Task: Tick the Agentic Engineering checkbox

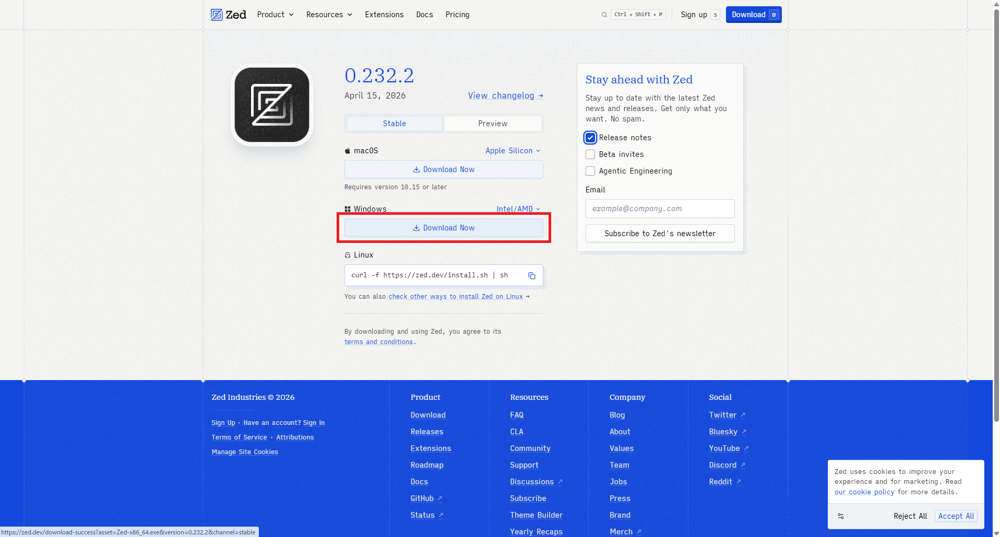Action: point(590,171)
